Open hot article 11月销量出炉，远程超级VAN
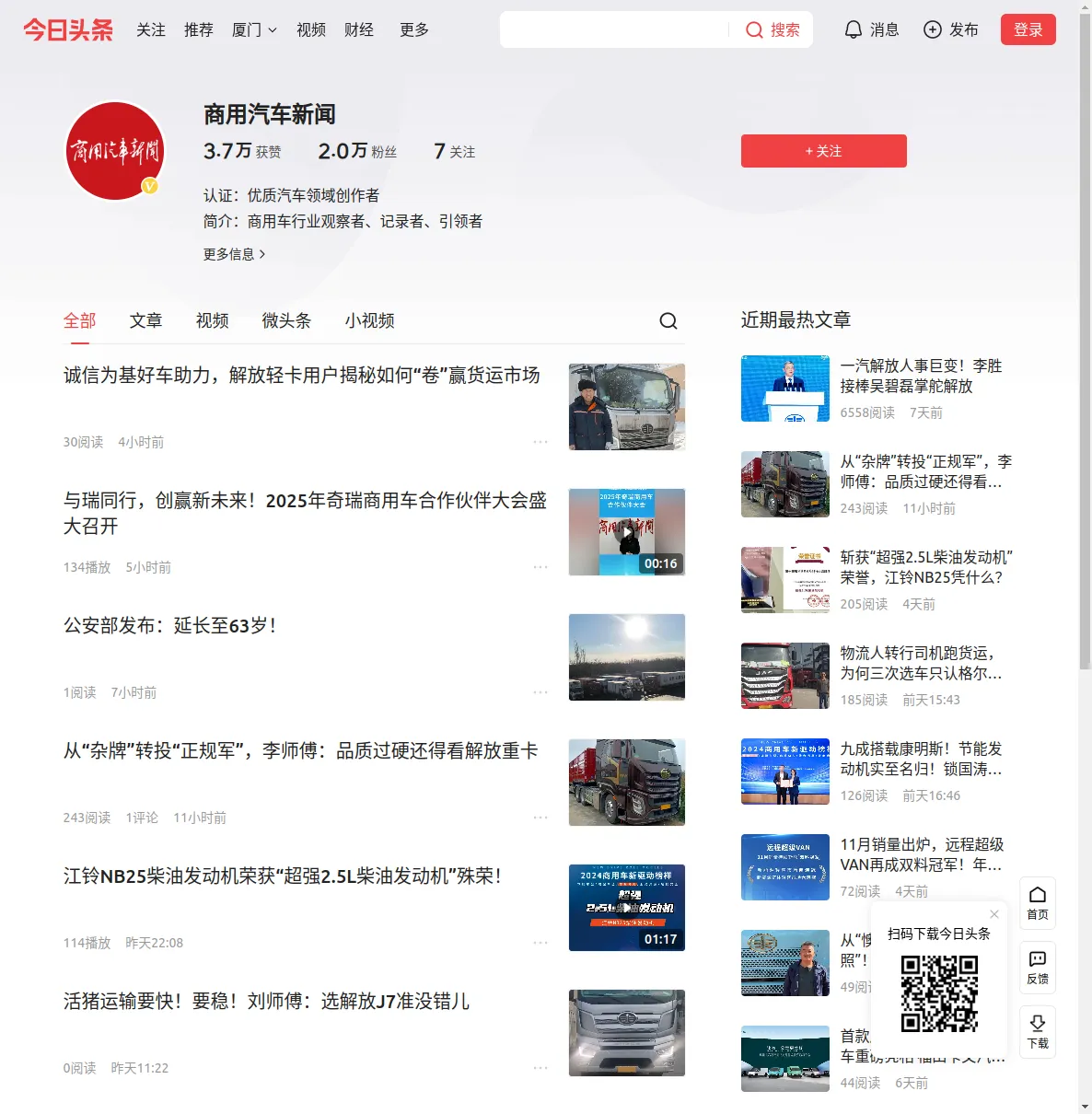The height and width of the screenshot is (1114, 1092). coord(923,854)
